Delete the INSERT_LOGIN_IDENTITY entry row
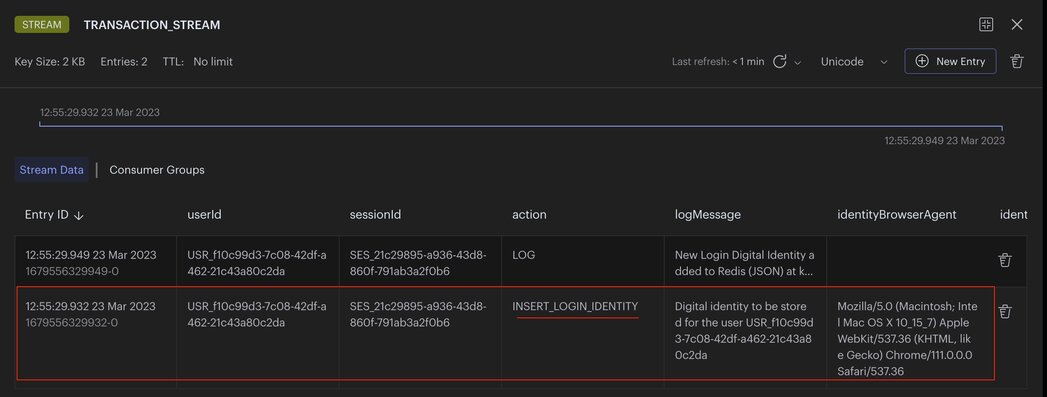This screenshot has width=1047, height=397. (x=1004, y=311)
